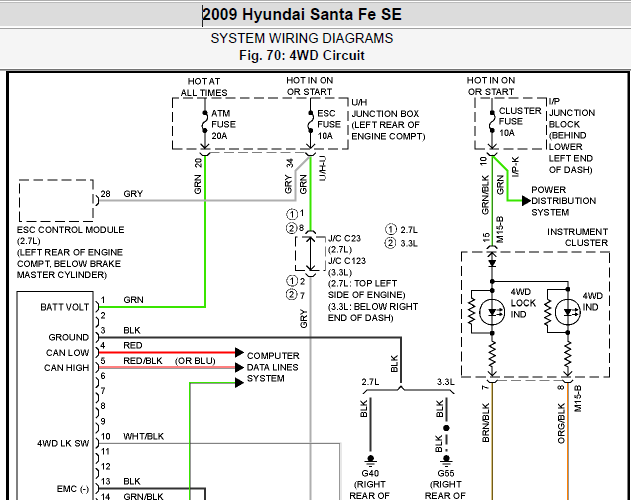631x500 pixels.
Task: Click the ESC fuse symbol
Action: [310, 122]
